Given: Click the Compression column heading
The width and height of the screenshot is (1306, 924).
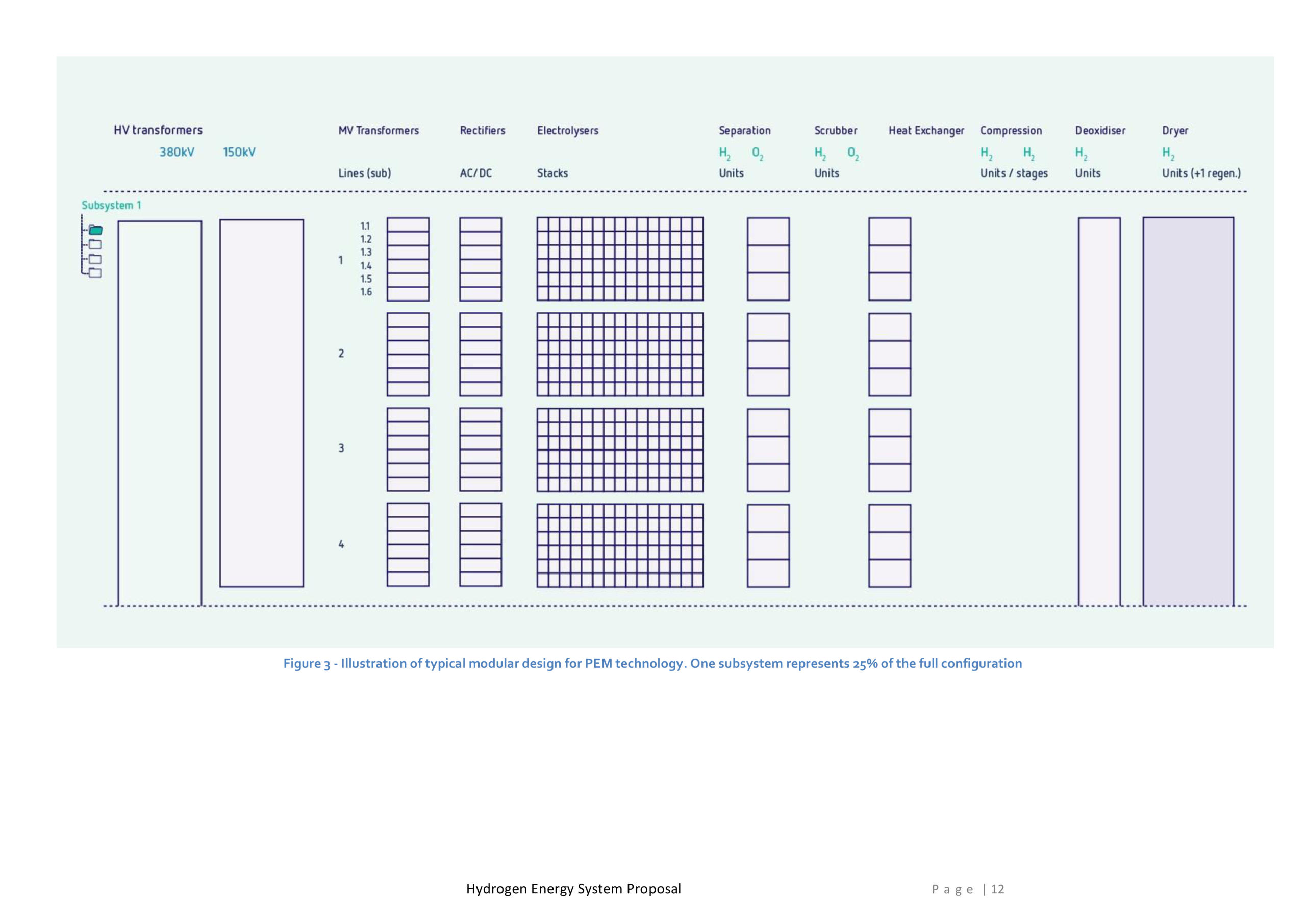Looking at the screenshot, I should tap(1011, 131).
